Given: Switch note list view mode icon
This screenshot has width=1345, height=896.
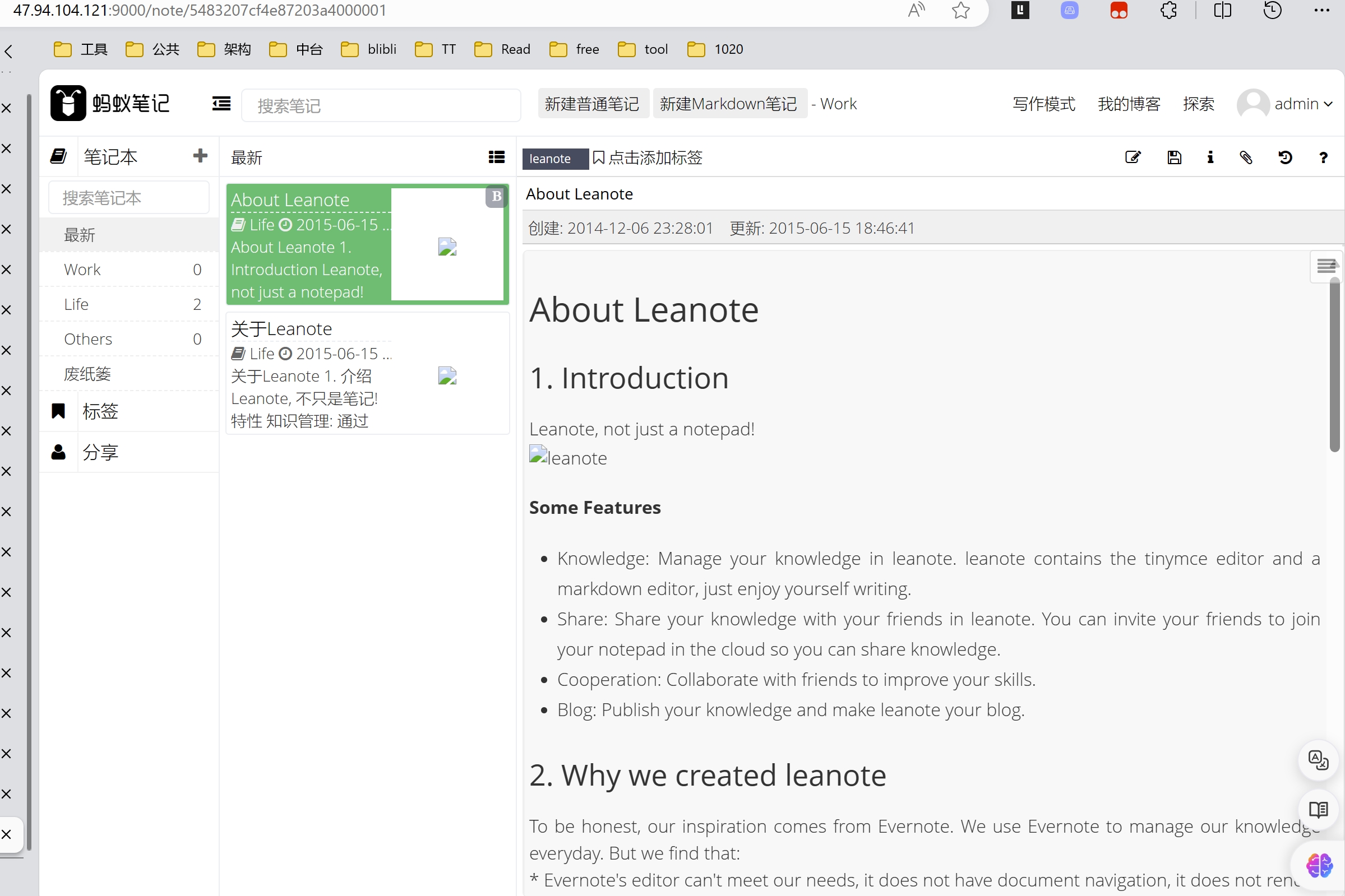Looking at the screenshot, I should pyautogui.click(x=496, y=157).
